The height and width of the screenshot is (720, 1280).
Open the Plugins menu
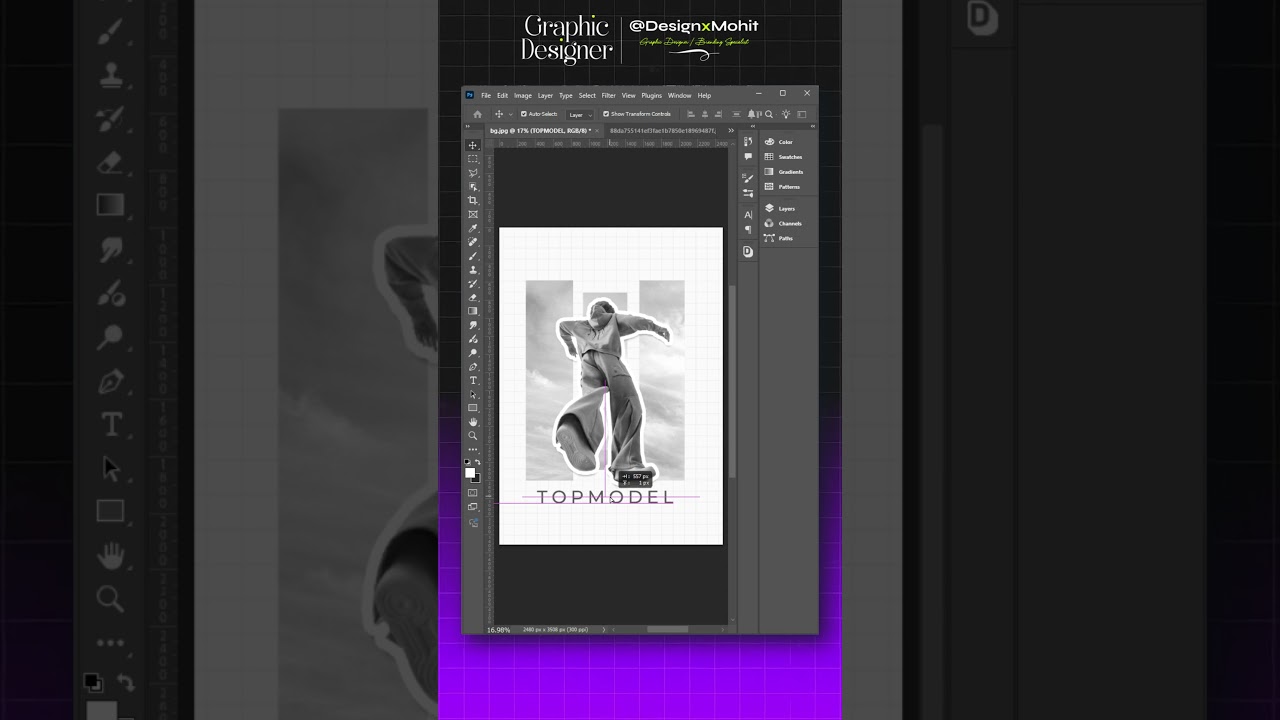(x=652, y=96)
